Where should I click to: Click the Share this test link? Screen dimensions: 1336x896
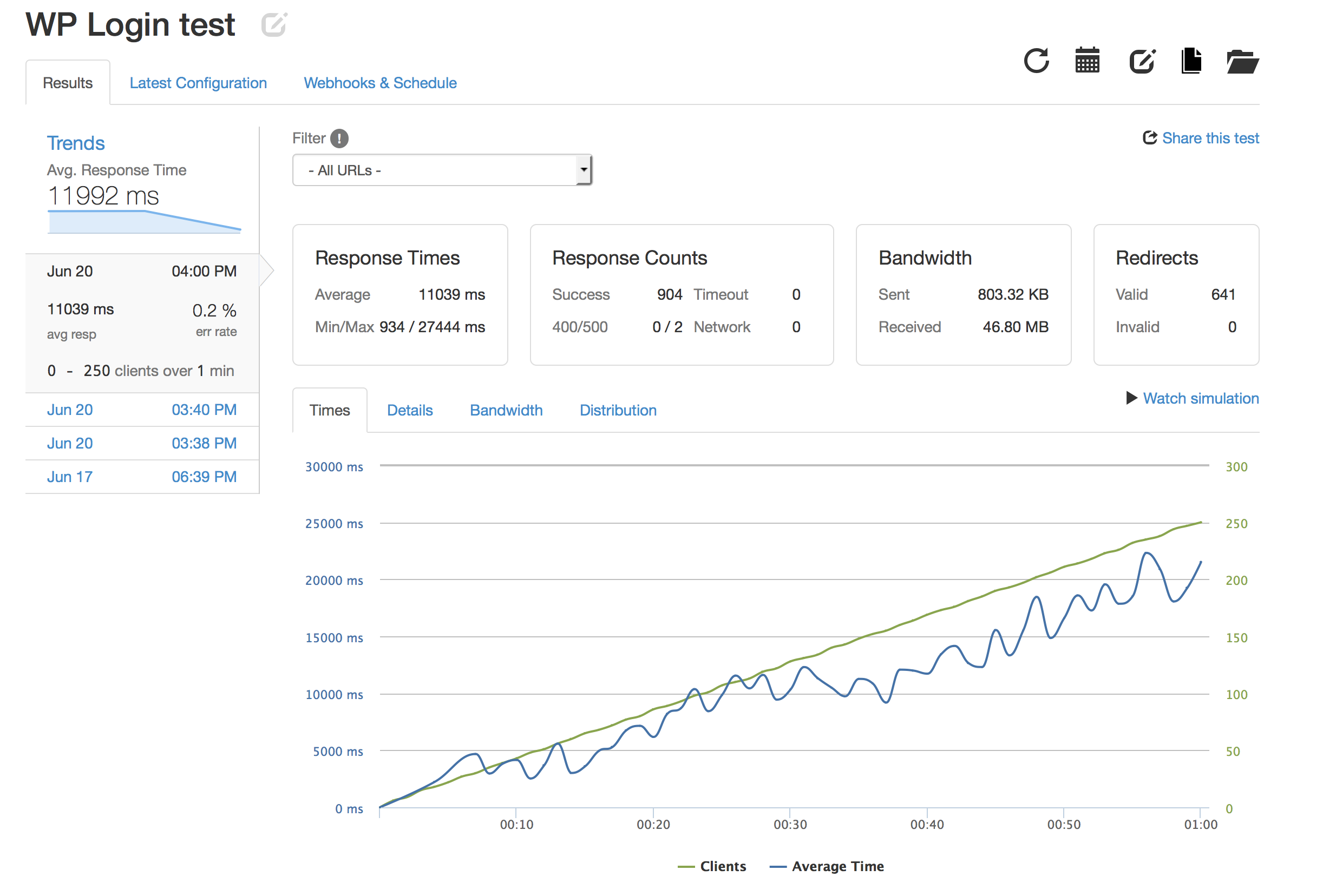[1210, 139]
